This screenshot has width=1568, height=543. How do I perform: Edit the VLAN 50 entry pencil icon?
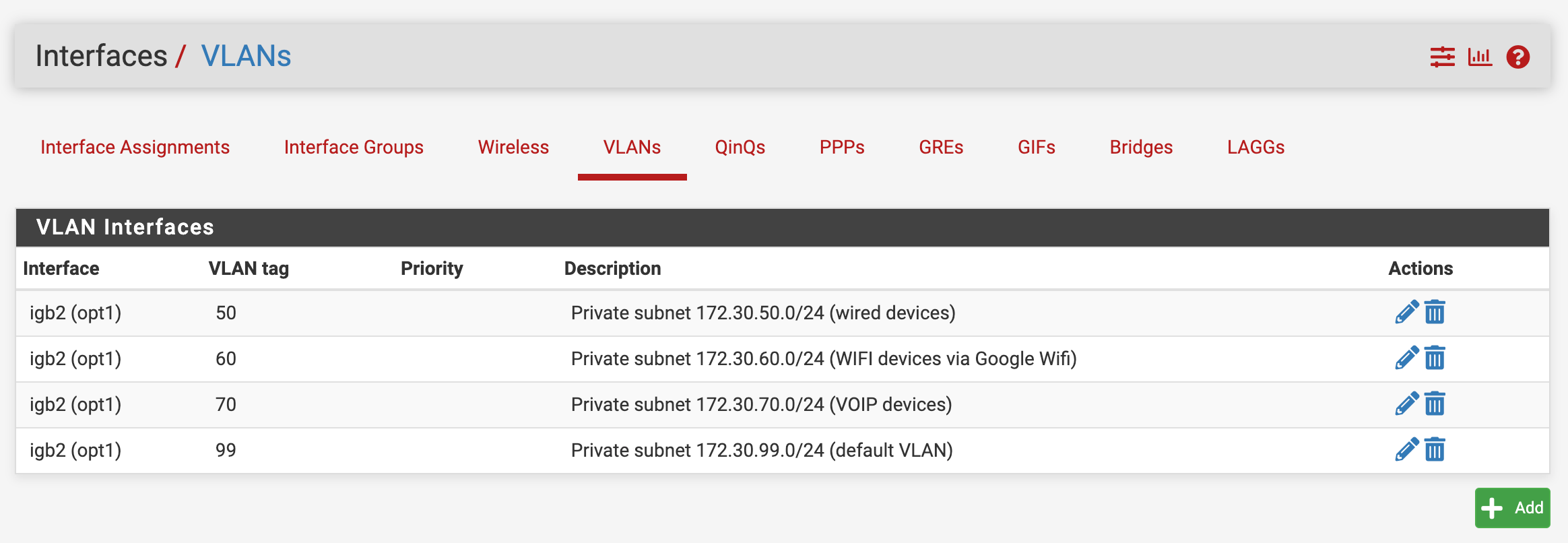point(1406,313)
